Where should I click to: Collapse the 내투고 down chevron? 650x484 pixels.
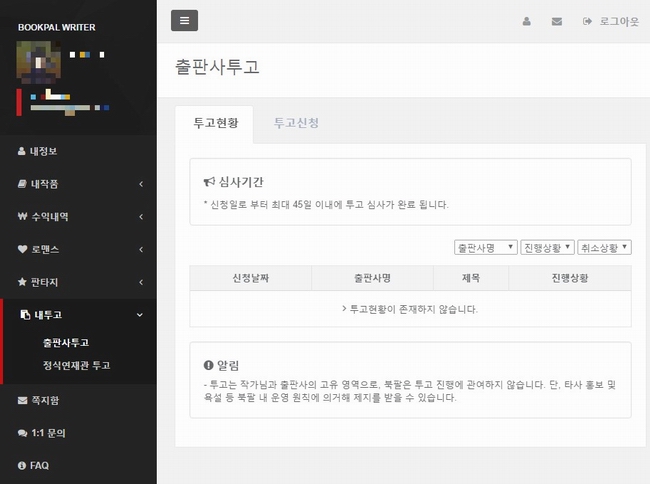(140, 315)
